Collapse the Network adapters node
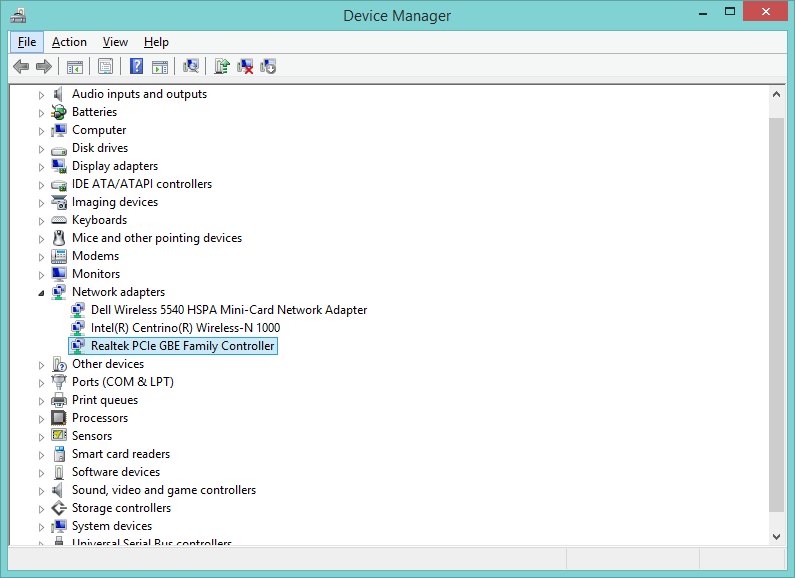The width and height of the screenshot is (795, 578). 41,293
